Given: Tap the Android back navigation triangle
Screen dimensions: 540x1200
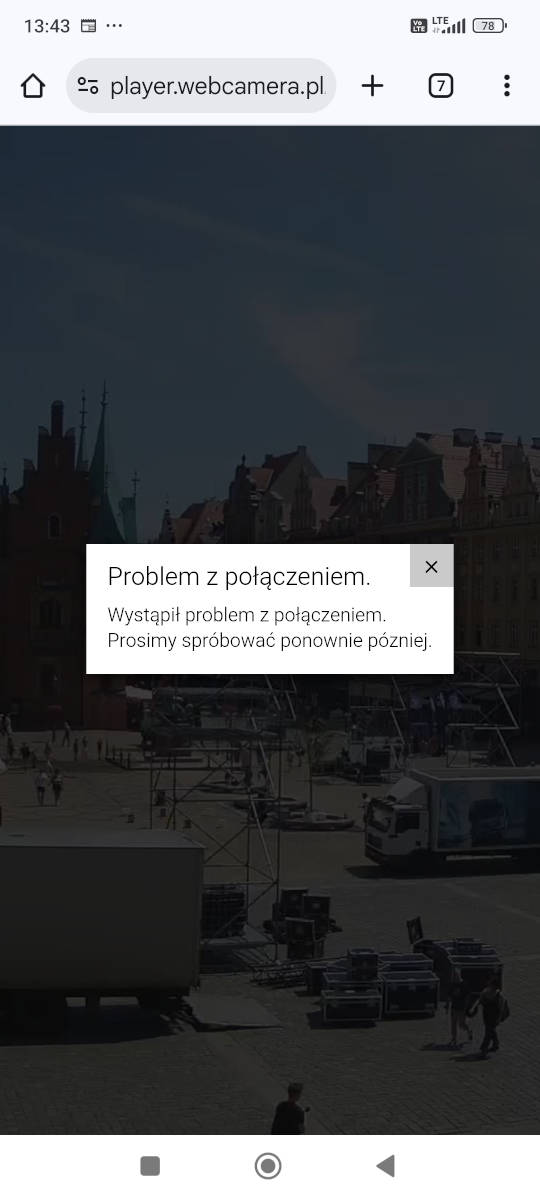Looking at the screenshot, I should [x=385, y=1165].
